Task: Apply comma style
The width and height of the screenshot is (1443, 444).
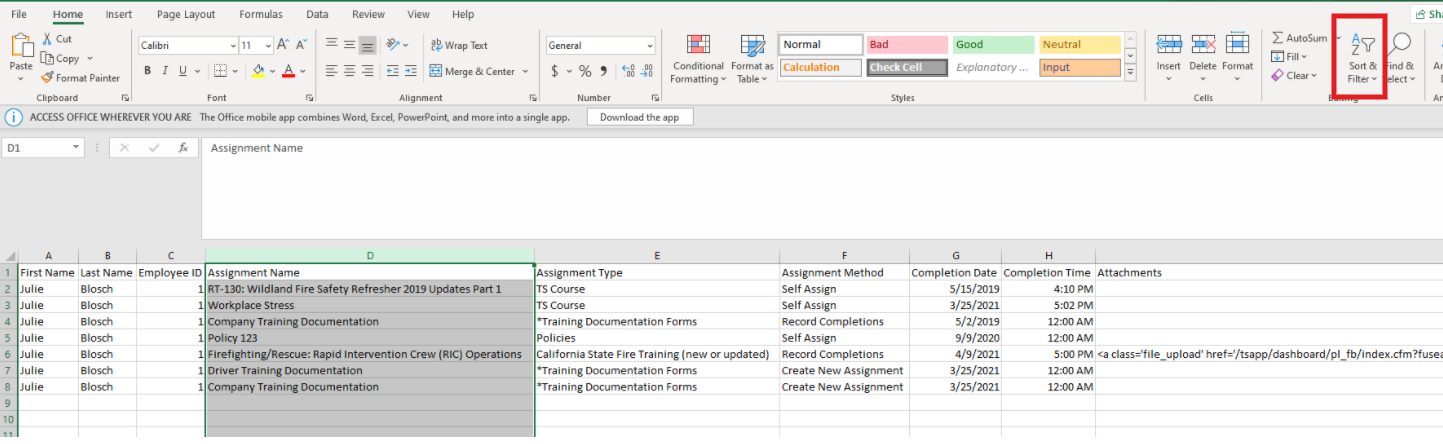Action: click(605, 71)
